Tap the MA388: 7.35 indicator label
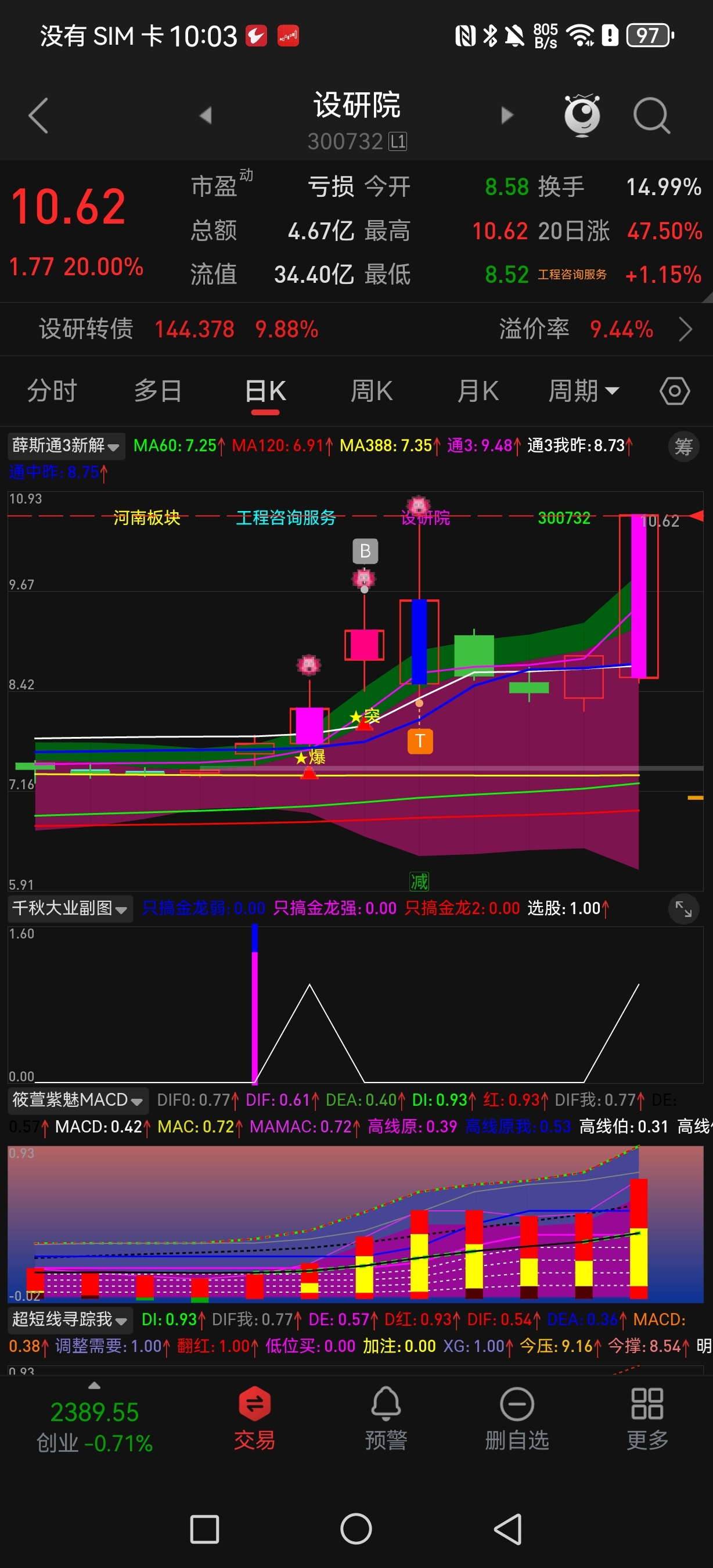The image size is (713, 1568). coord(390,445)
